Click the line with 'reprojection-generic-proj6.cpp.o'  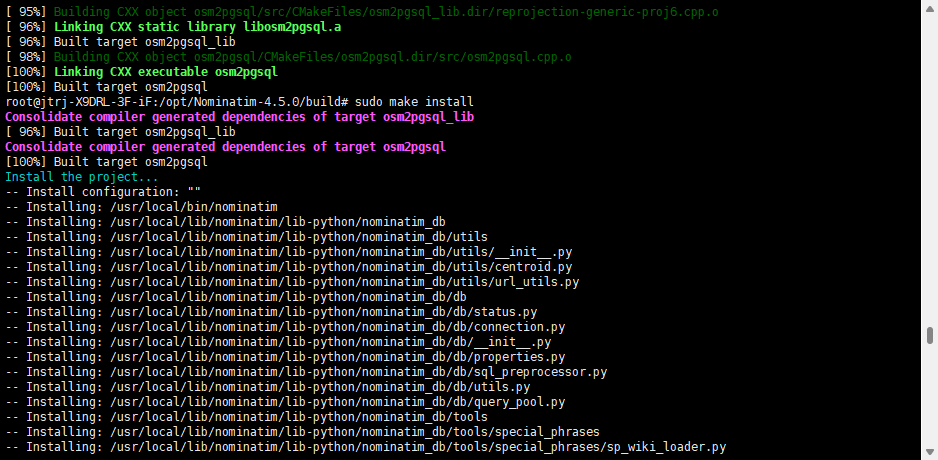pos(363,12)
